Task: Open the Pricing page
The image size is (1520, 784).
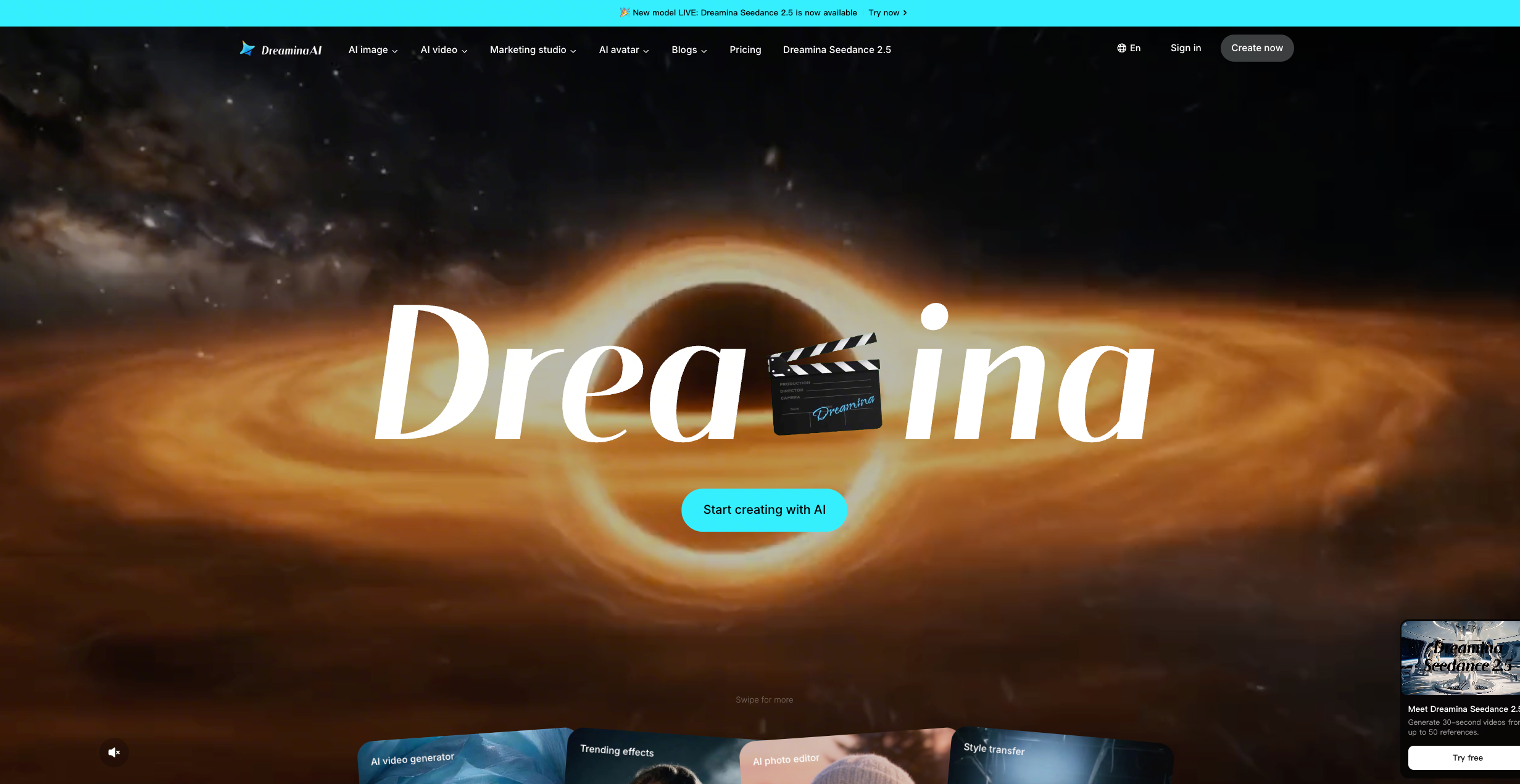Action: 745,50
